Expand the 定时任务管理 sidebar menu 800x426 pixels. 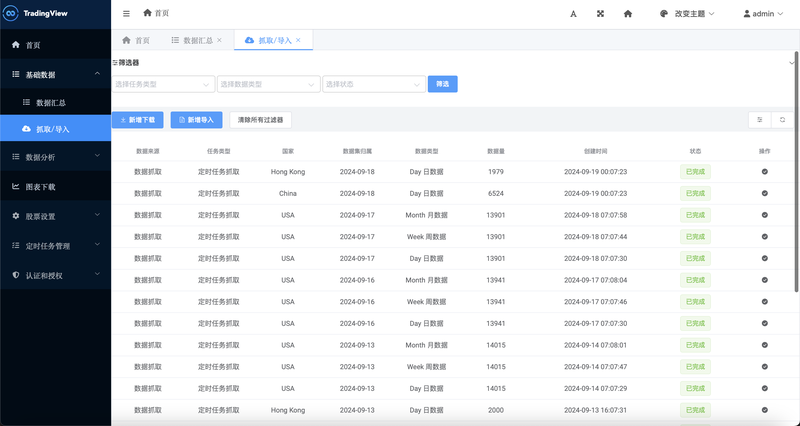56,245
